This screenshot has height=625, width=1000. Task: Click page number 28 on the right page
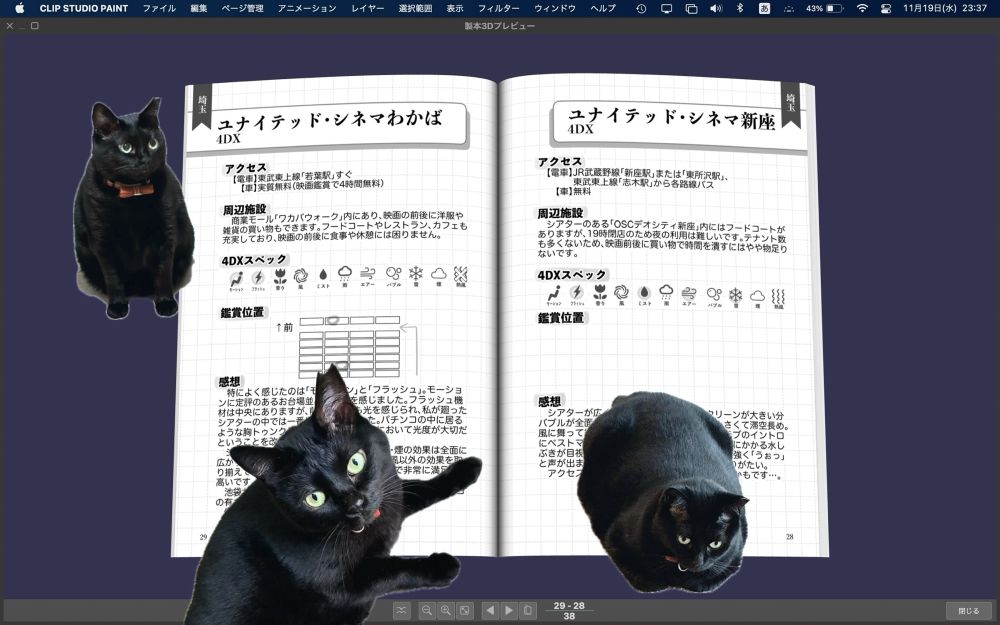[x=790, y=537]
